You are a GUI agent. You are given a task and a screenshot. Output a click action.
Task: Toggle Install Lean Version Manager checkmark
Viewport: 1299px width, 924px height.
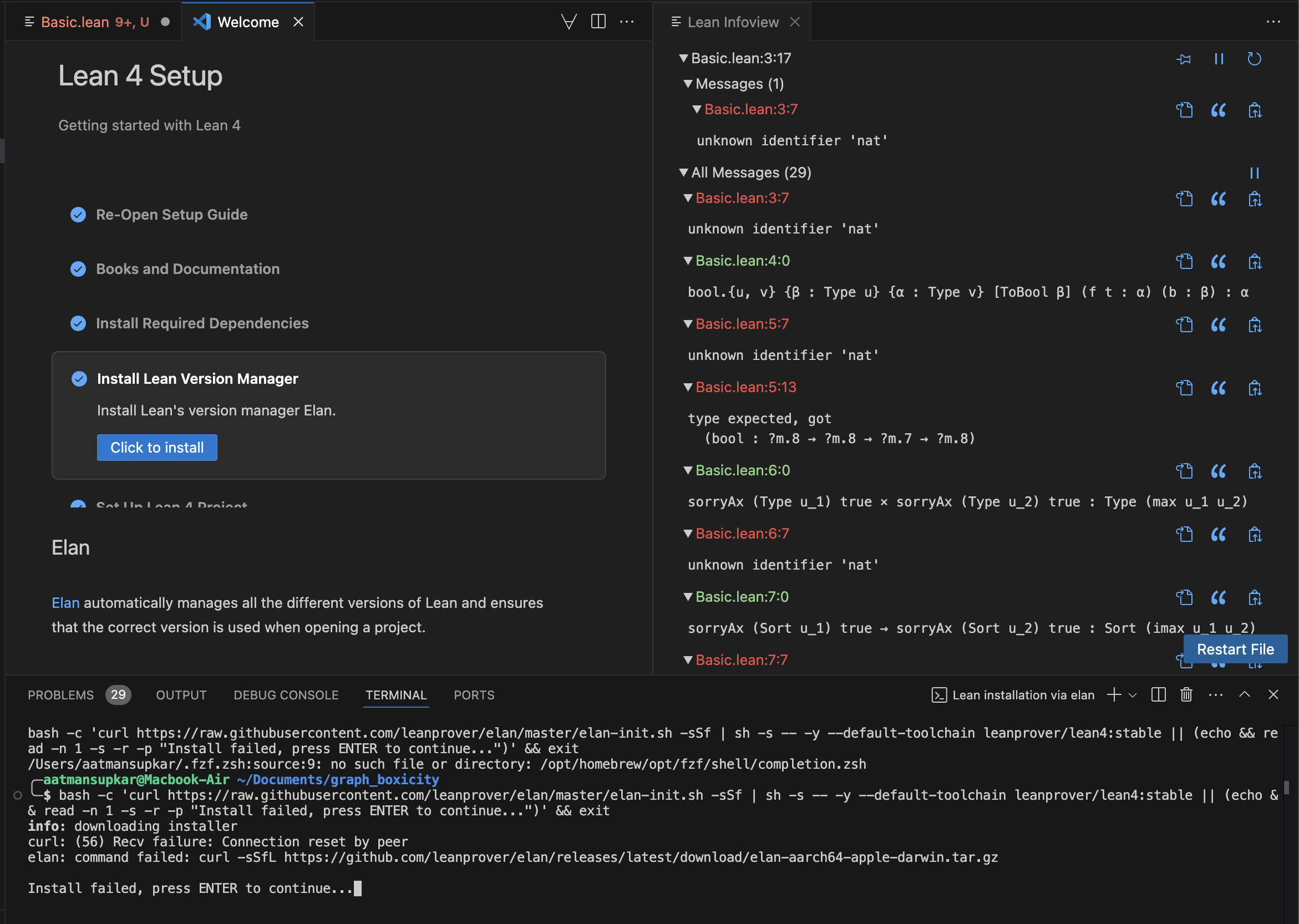pos(79,378)
